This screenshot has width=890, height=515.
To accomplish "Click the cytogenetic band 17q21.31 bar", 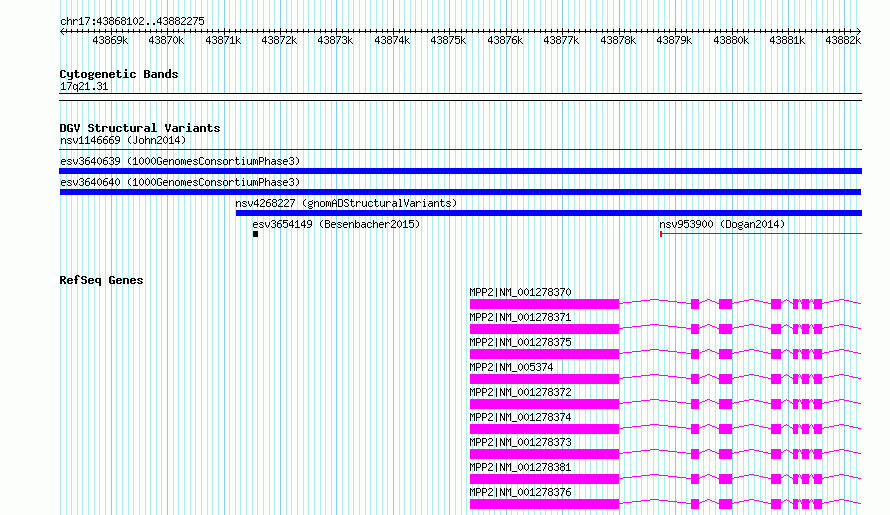I will point(460,97).
